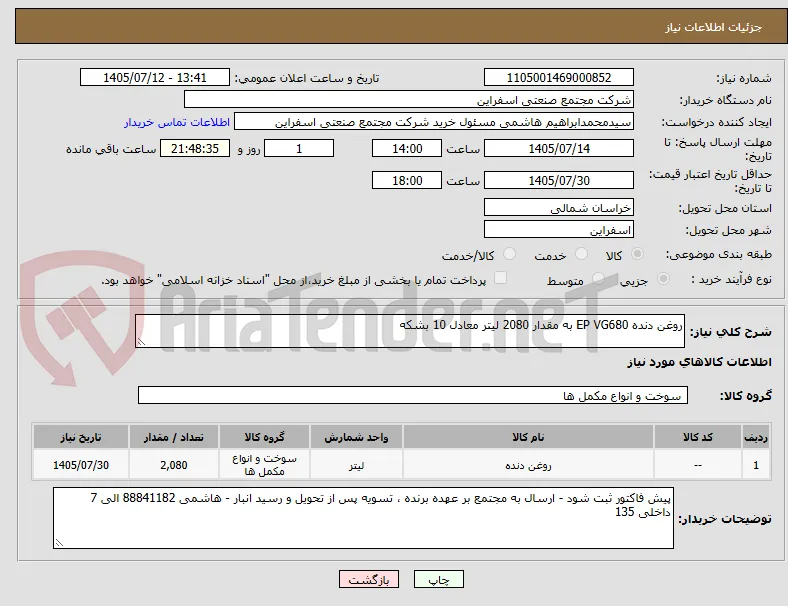
Task: Click the بازگشت (back) button
Action: [369, 579]
